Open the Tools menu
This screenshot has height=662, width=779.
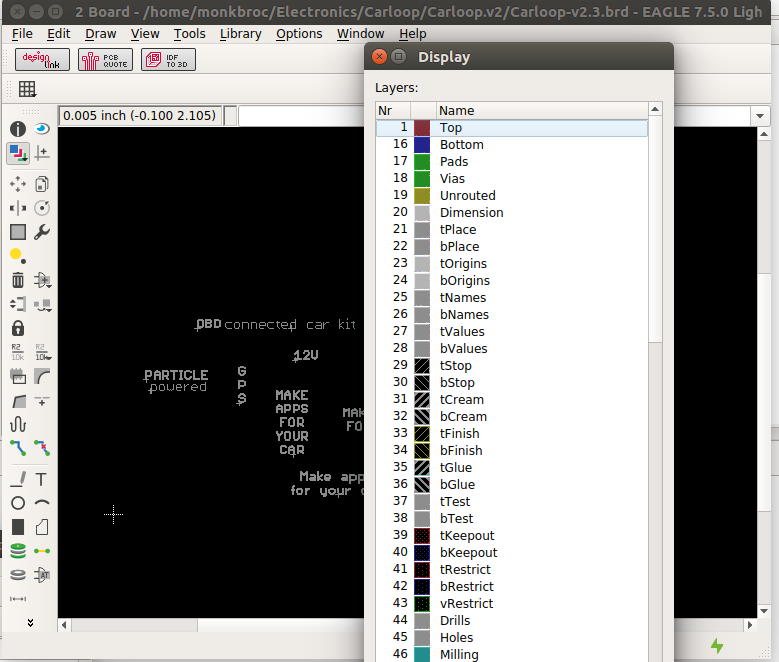tap(189, 34)
